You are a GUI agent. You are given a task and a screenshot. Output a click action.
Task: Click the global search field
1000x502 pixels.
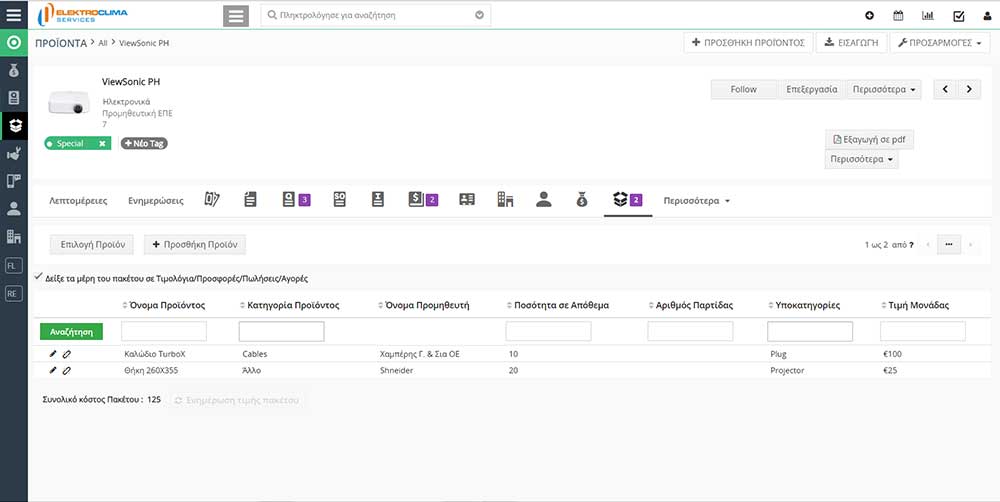point(376,15)
